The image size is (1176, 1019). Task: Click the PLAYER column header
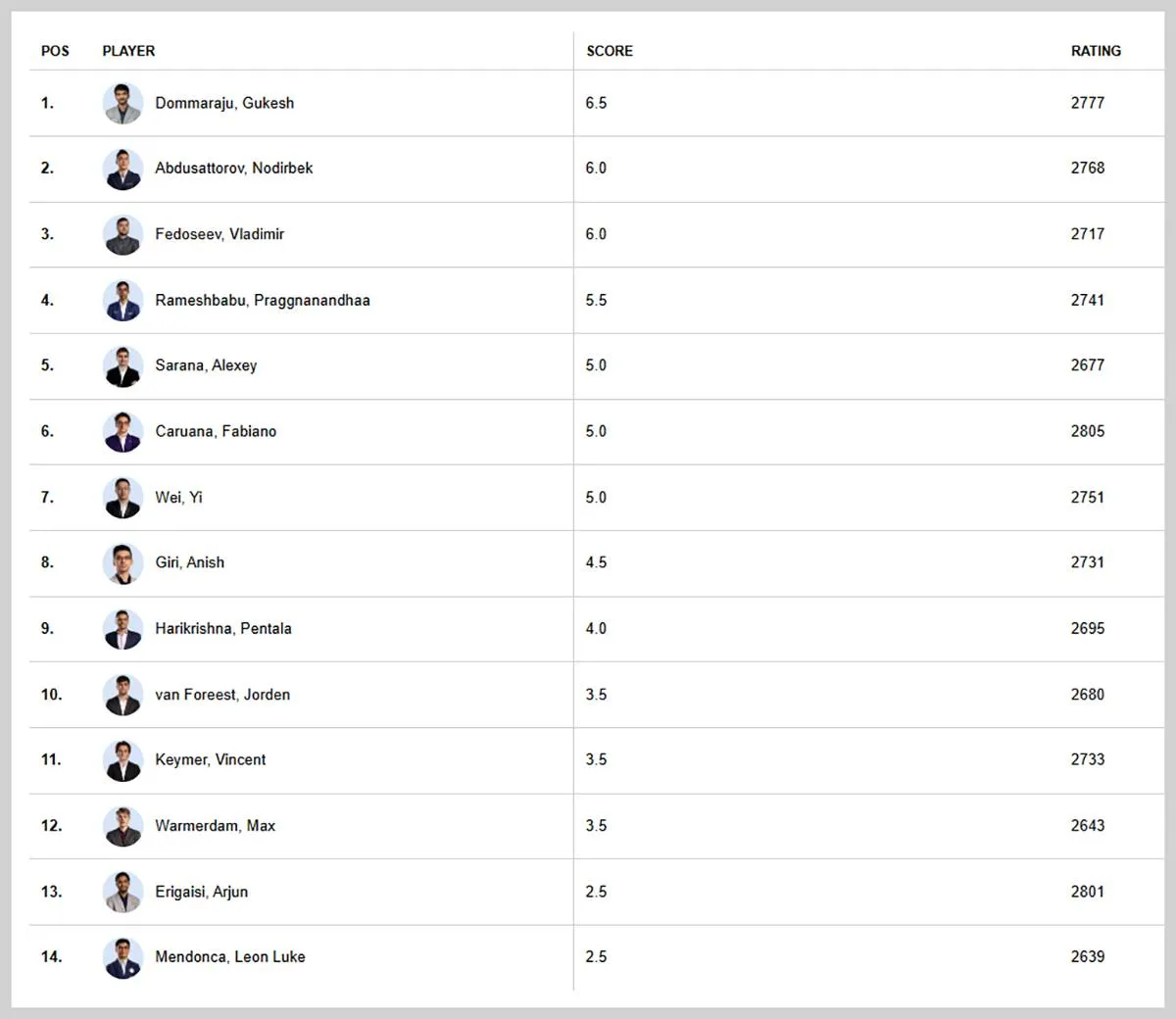pos(128,51)
